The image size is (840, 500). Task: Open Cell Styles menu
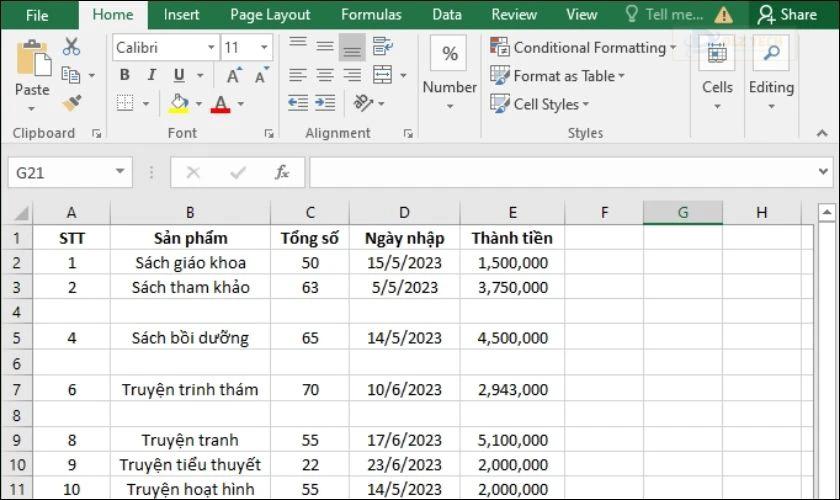point(539,103)
